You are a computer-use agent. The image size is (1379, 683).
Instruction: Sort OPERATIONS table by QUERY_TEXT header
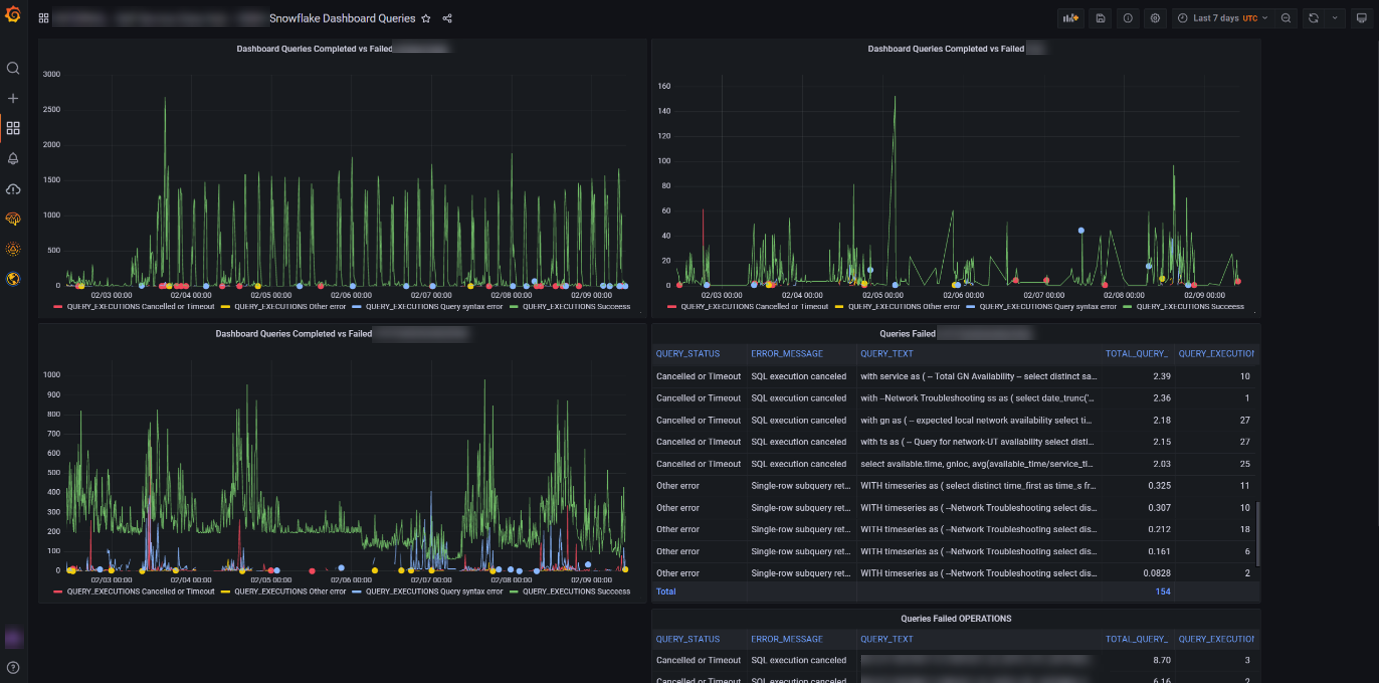point(886,639)
